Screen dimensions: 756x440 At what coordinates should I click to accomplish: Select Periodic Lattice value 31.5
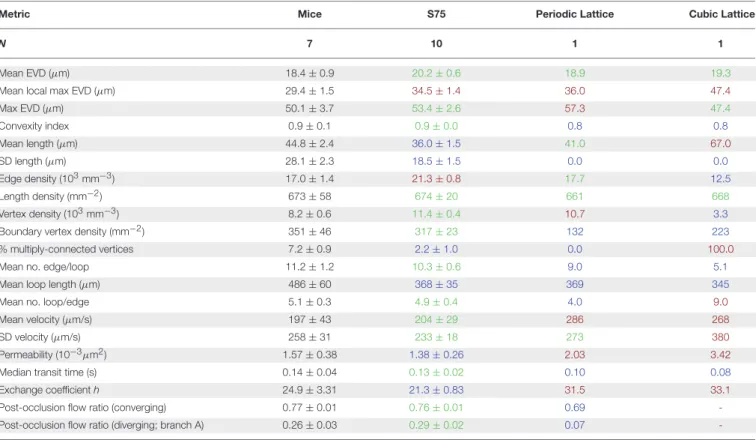pos(575,390)
